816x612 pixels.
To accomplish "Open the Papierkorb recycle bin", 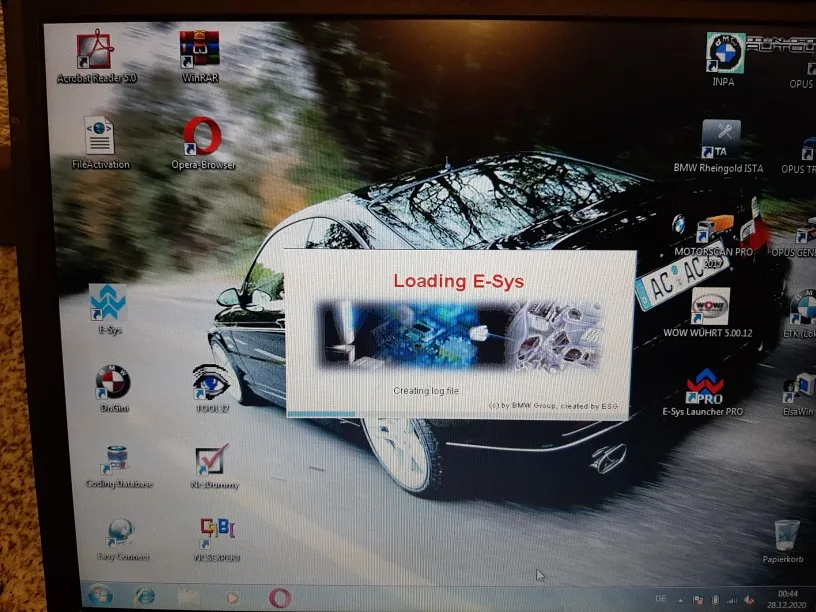I will [x=783, y=541].
